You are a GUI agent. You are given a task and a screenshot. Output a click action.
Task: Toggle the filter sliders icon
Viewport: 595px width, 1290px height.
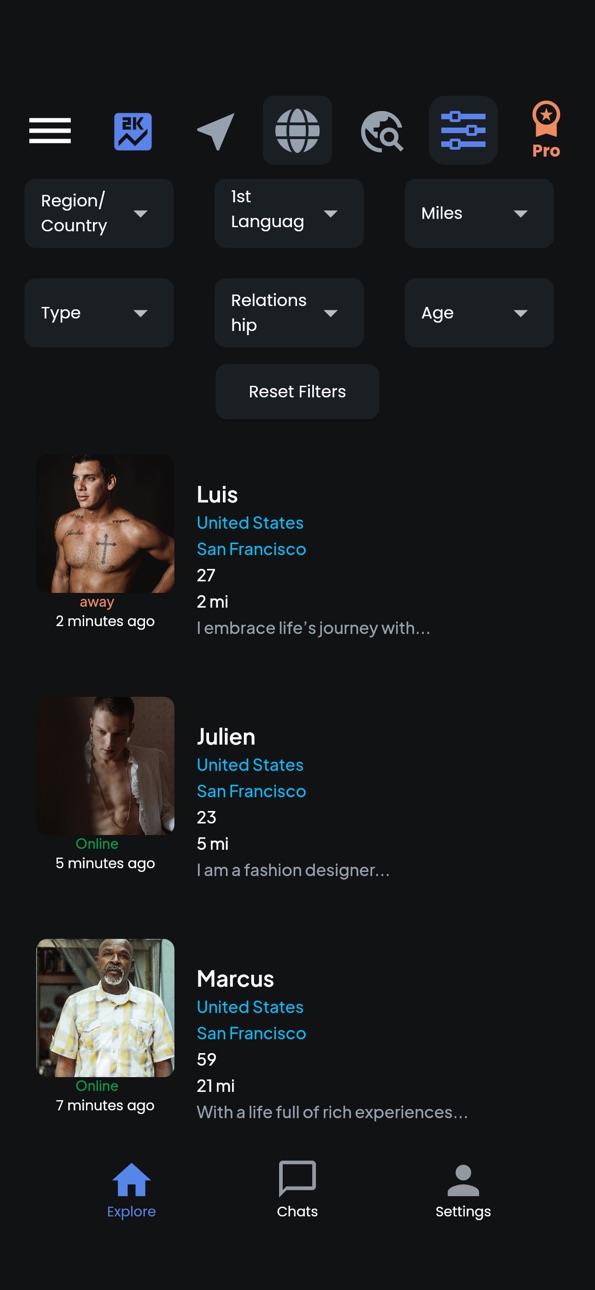click(x=463, y=130)
